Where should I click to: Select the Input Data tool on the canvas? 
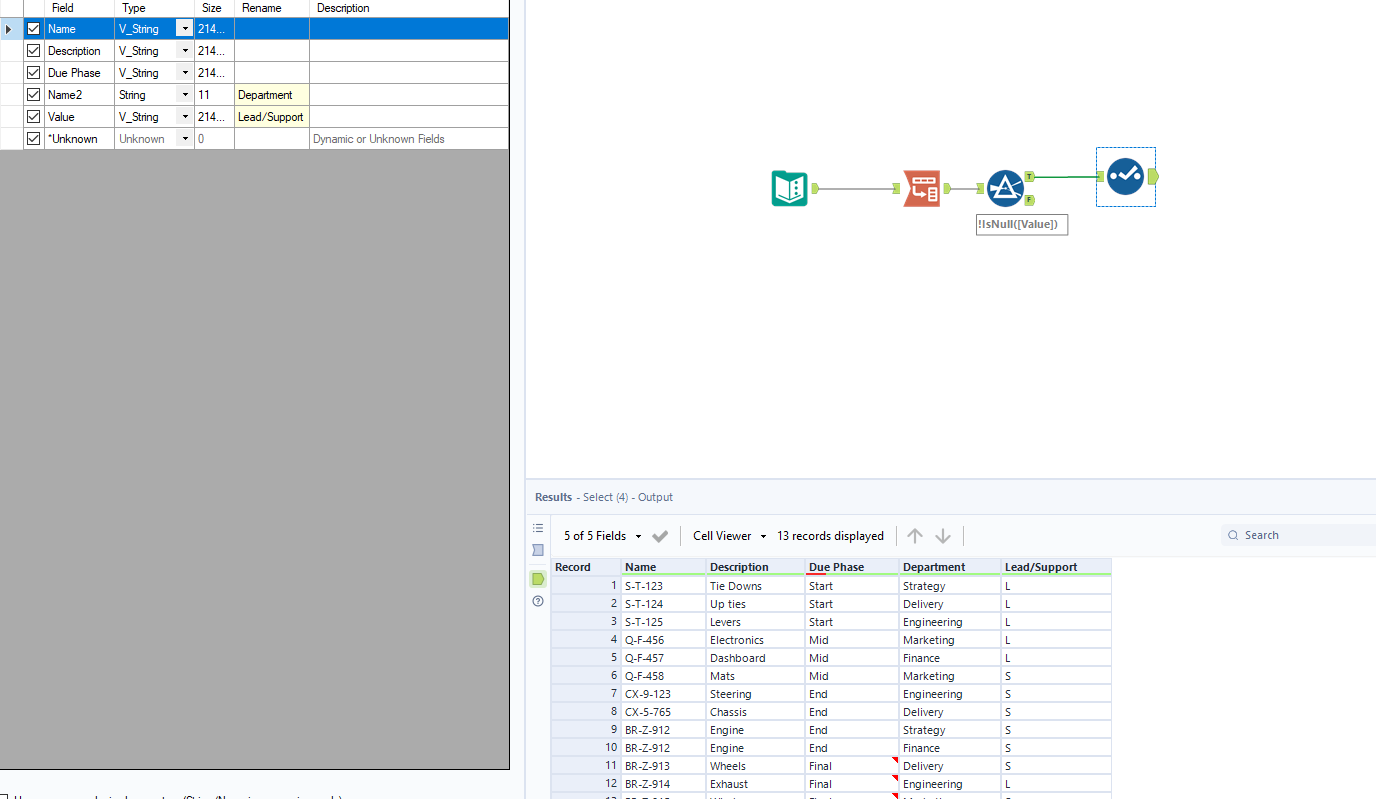point(789,188)
